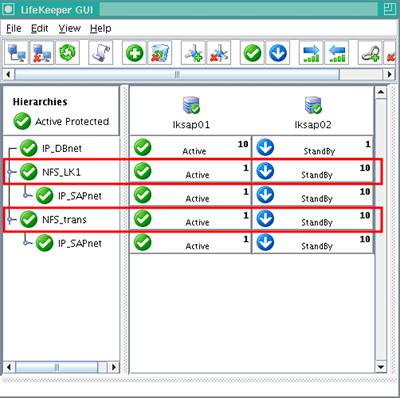This screenshot has height=398, width=400.
Task: Click the Extend Resource Hierarchy arrow icon
Action: [x=311, y=53]
